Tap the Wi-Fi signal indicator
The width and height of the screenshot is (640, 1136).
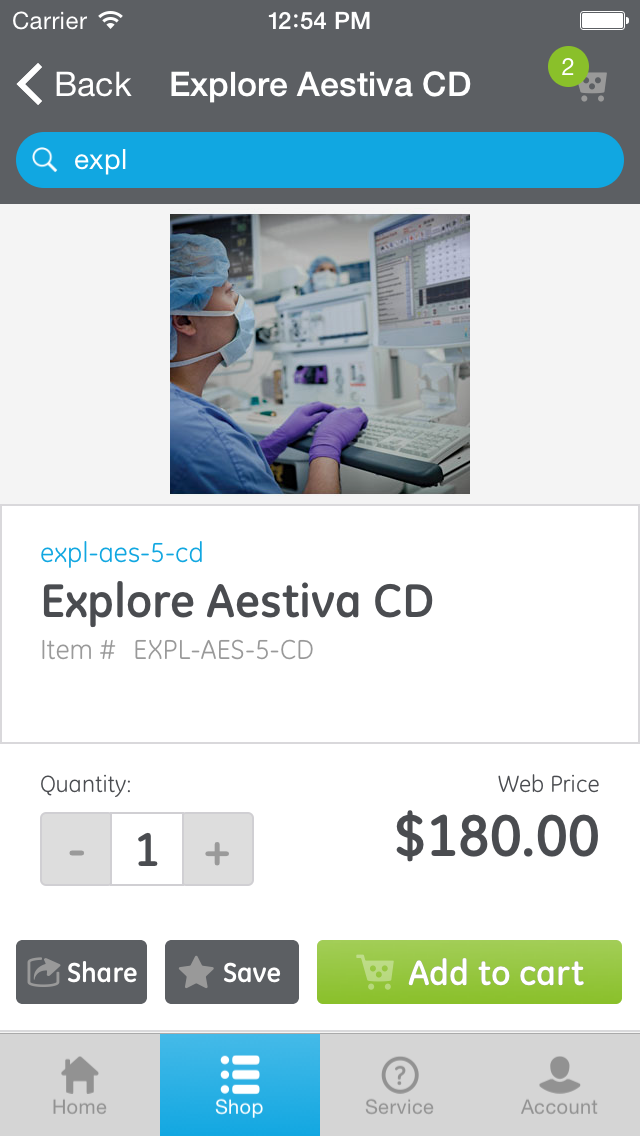click(x=110, y=19)
